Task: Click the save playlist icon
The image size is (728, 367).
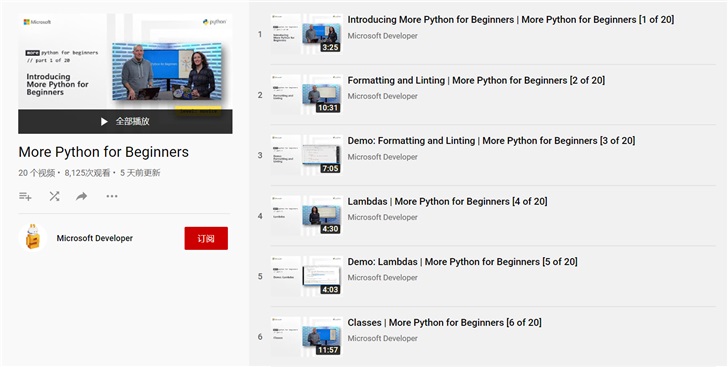Action: click(25, 196)
